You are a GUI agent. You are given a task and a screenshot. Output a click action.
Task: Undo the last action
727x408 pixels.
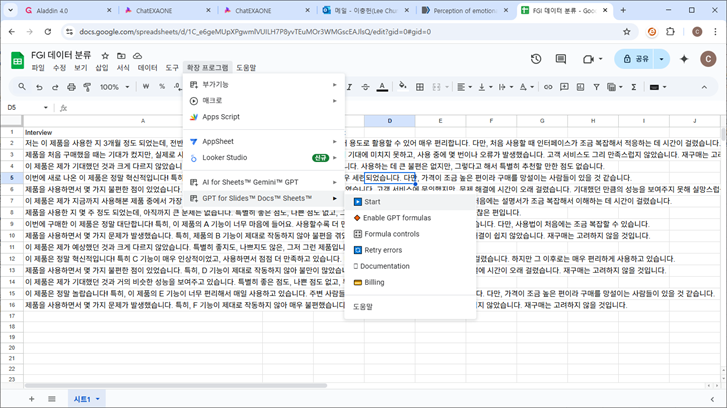39,87
